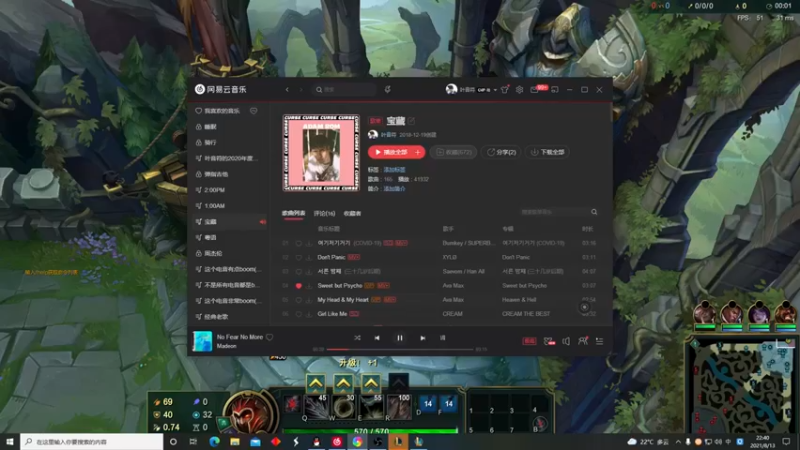Like the song Don't Panic

298,258
